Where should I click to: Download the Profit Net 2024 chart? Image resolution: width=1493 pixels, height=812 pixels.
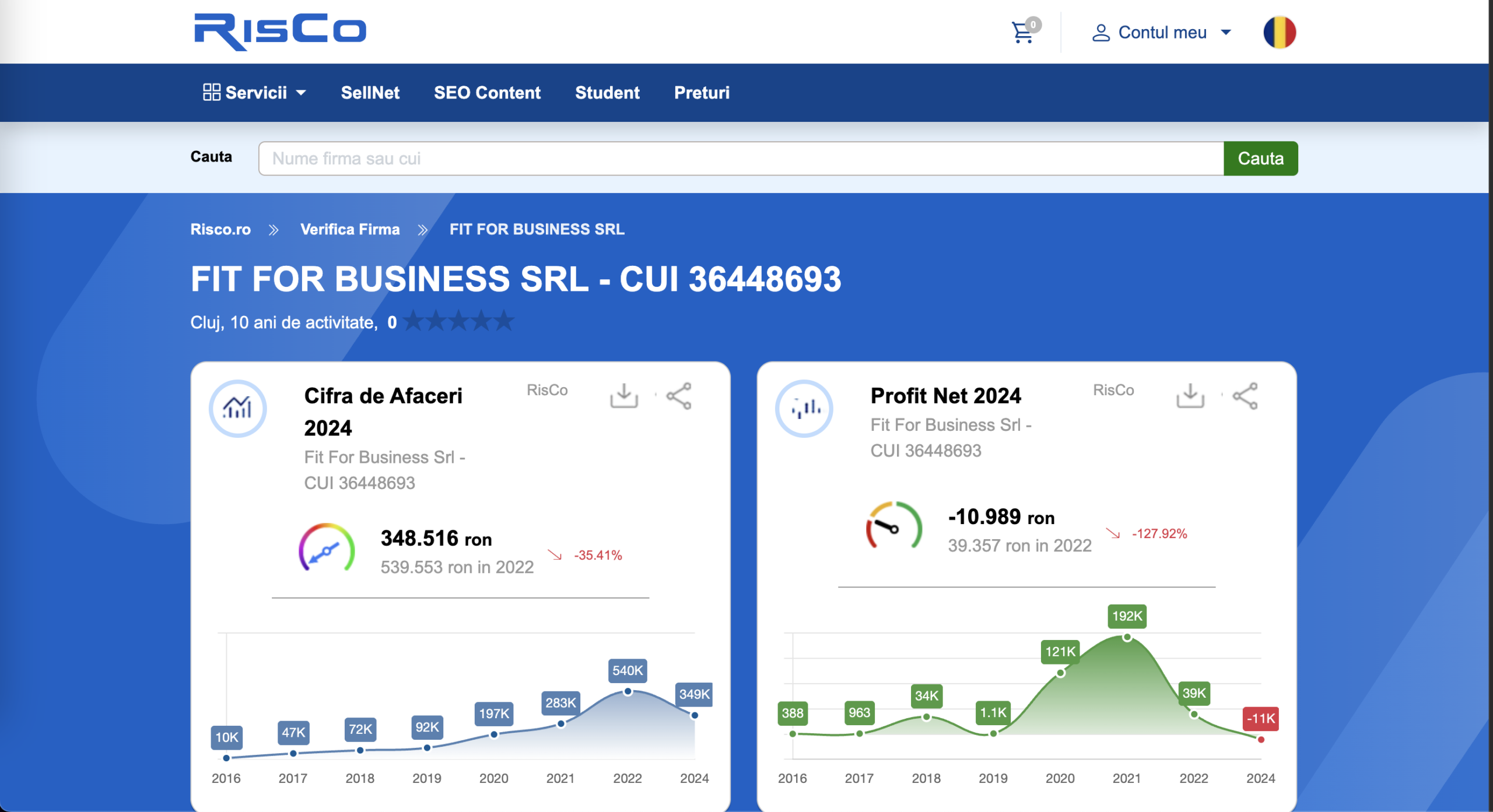(x=1190, y=396)
